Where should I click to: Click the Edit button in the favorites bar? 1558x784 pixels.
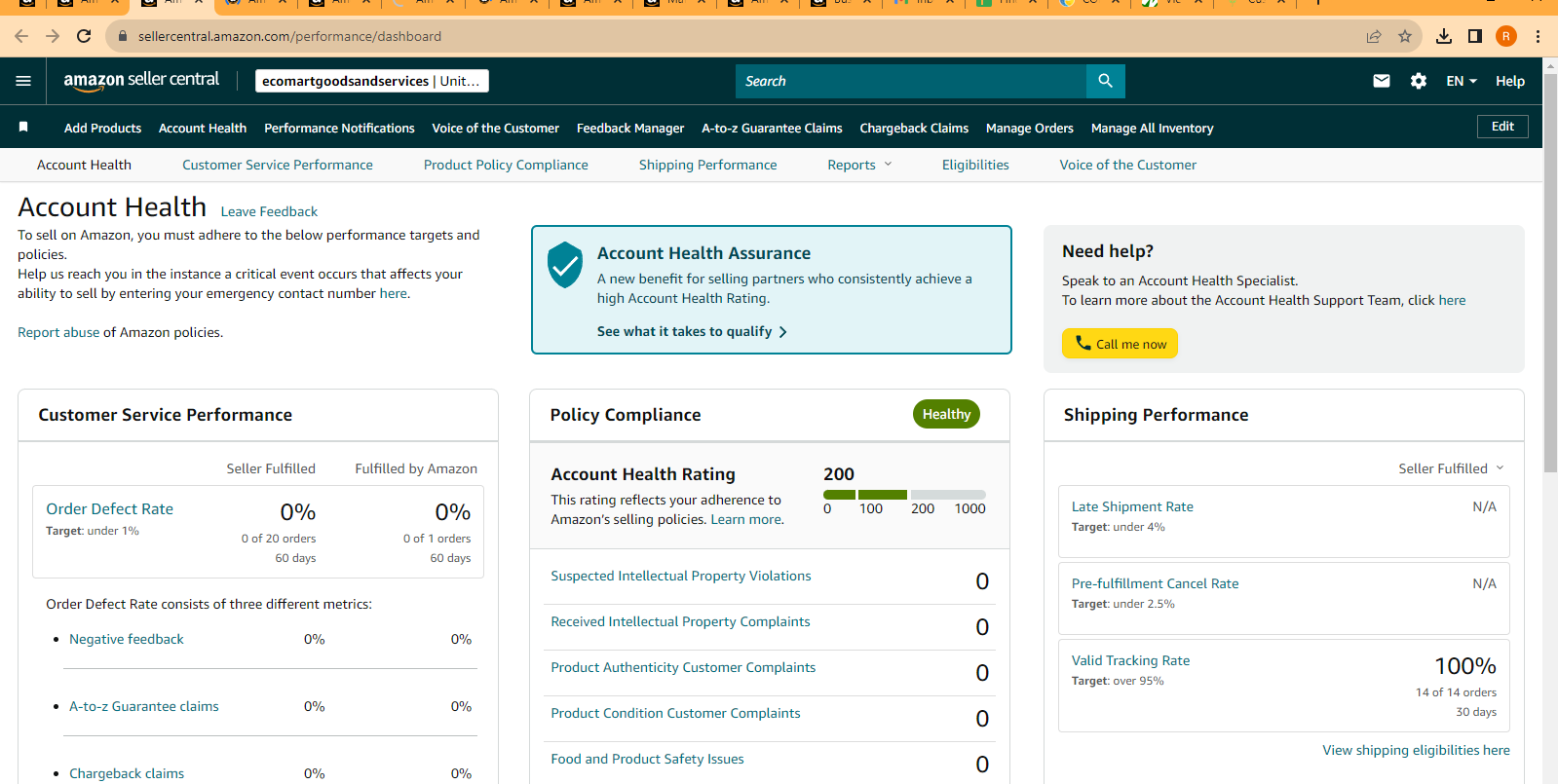click(x=1502, y=127)
